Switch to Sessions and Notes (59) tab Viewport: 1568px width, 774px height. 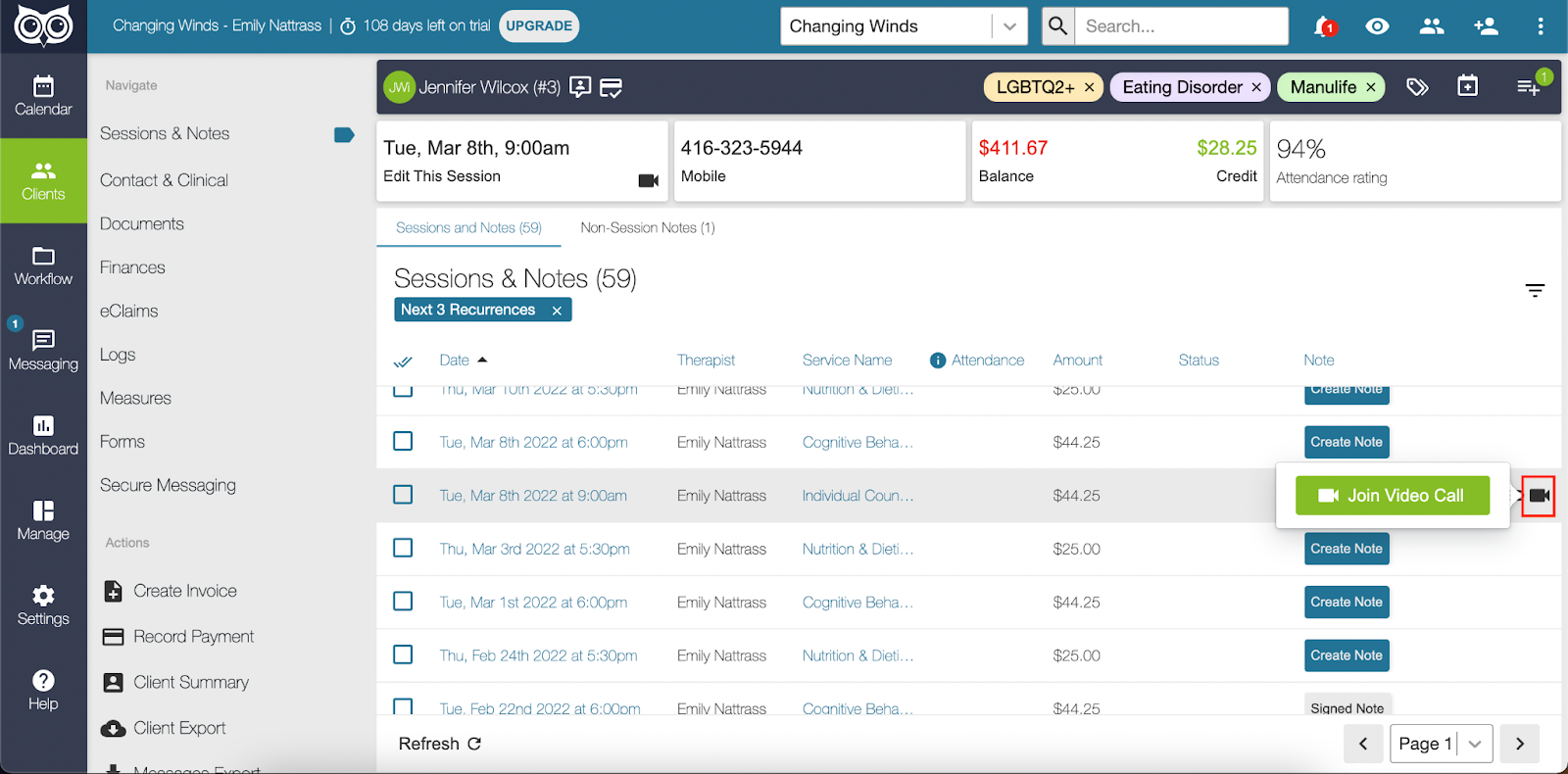[468, 227]
